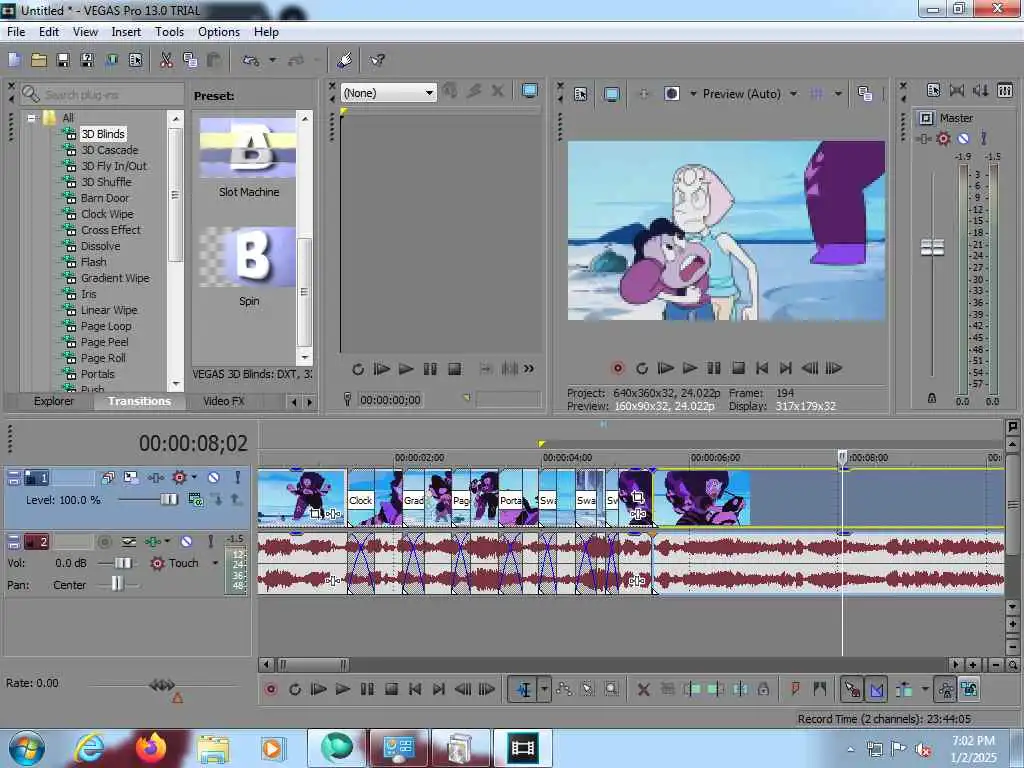Click the Insert Marker icon

click(795, 689)
